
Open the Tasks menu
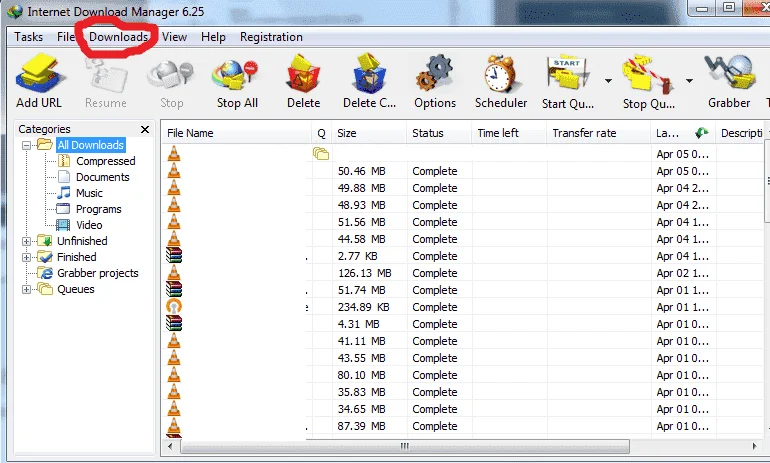click(28, 37)
